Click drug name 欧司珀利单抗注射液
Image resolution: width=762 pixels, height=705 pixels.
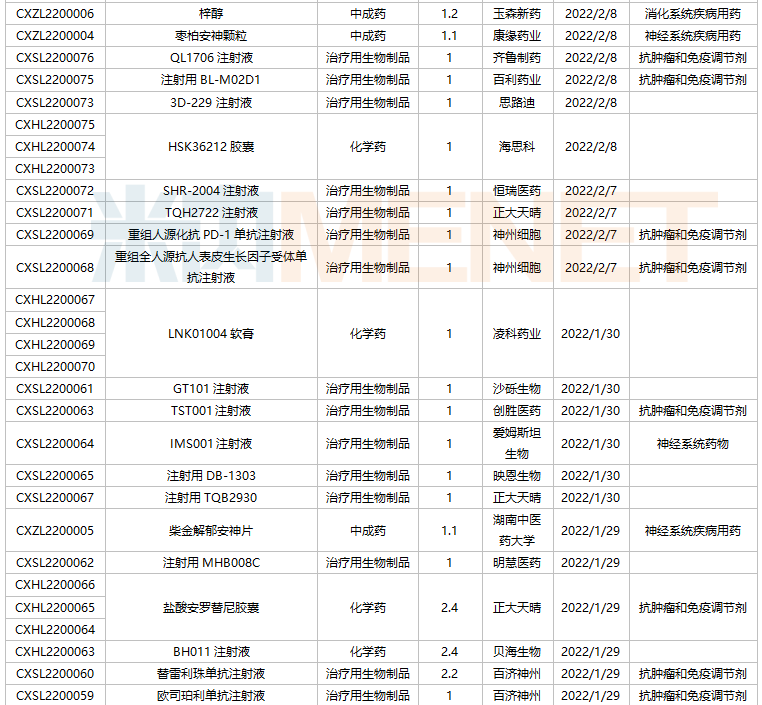(x=211, y=696)
